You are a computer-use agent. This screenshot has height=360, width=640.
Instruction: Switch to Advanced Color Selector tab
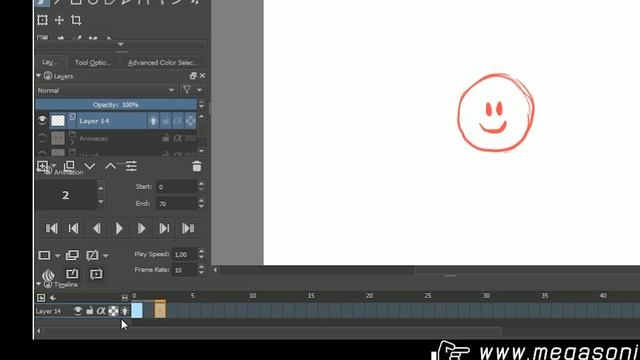tap(163, 62)
